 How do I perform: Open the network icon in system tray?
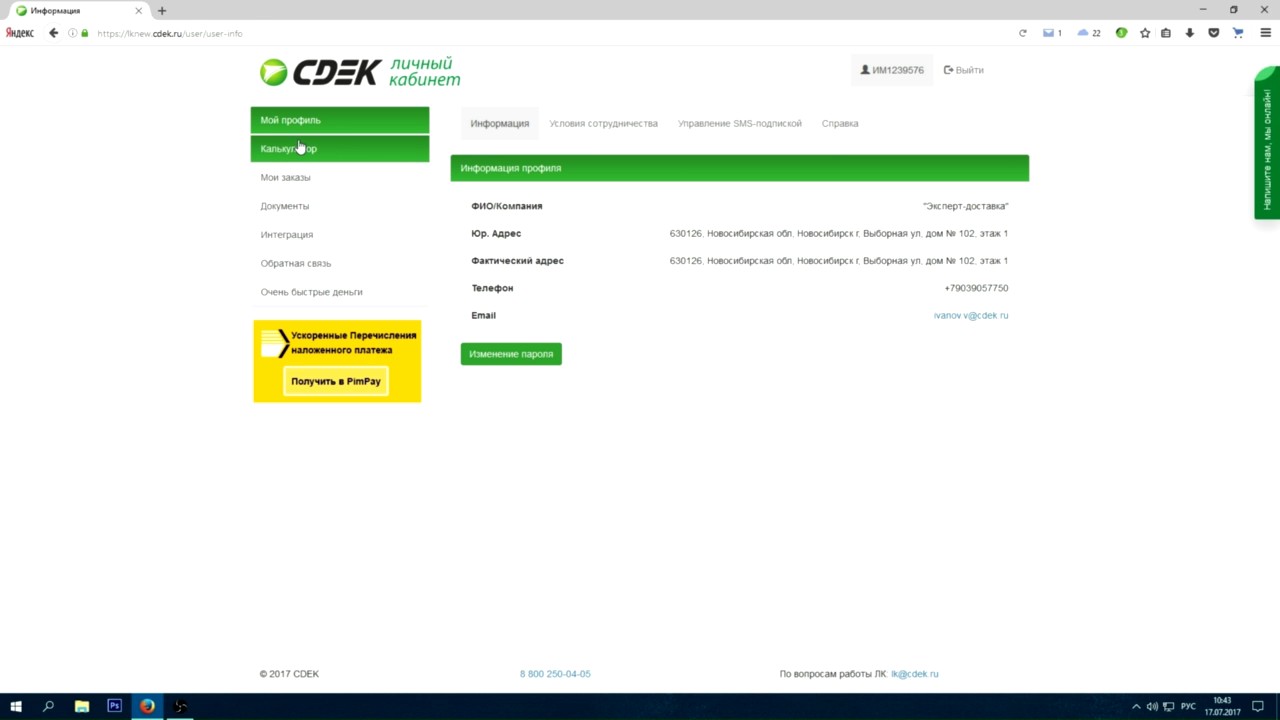pos(1169,706)
